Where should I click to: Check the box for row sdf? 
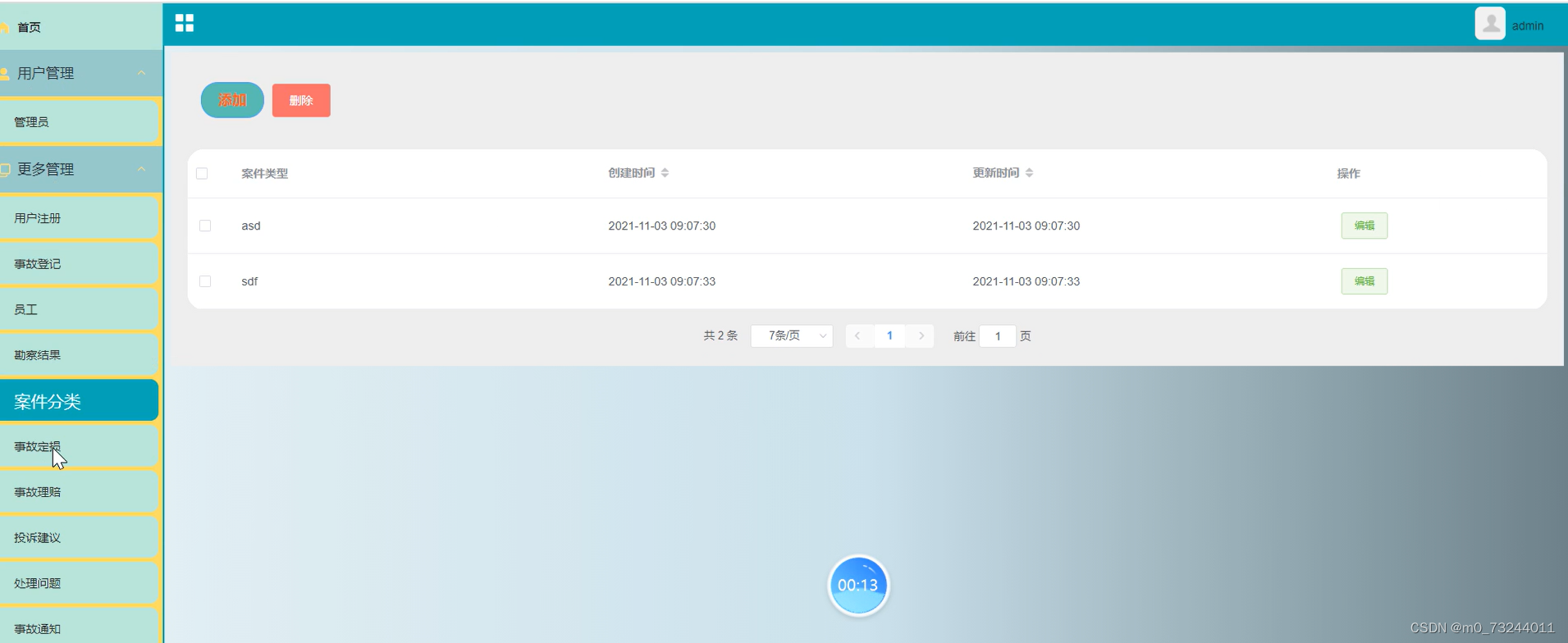pyautogui.click(x=205, y=281)
